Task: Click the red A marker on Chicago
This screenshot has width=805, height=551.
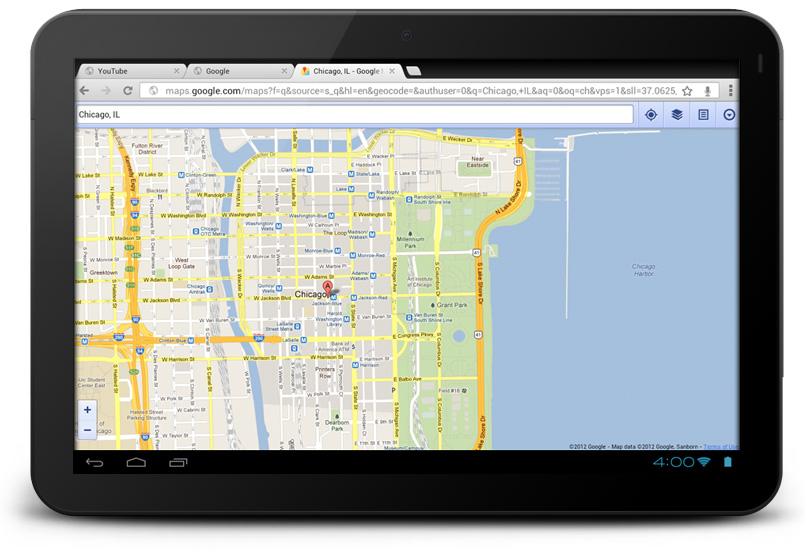Action: 327,287
